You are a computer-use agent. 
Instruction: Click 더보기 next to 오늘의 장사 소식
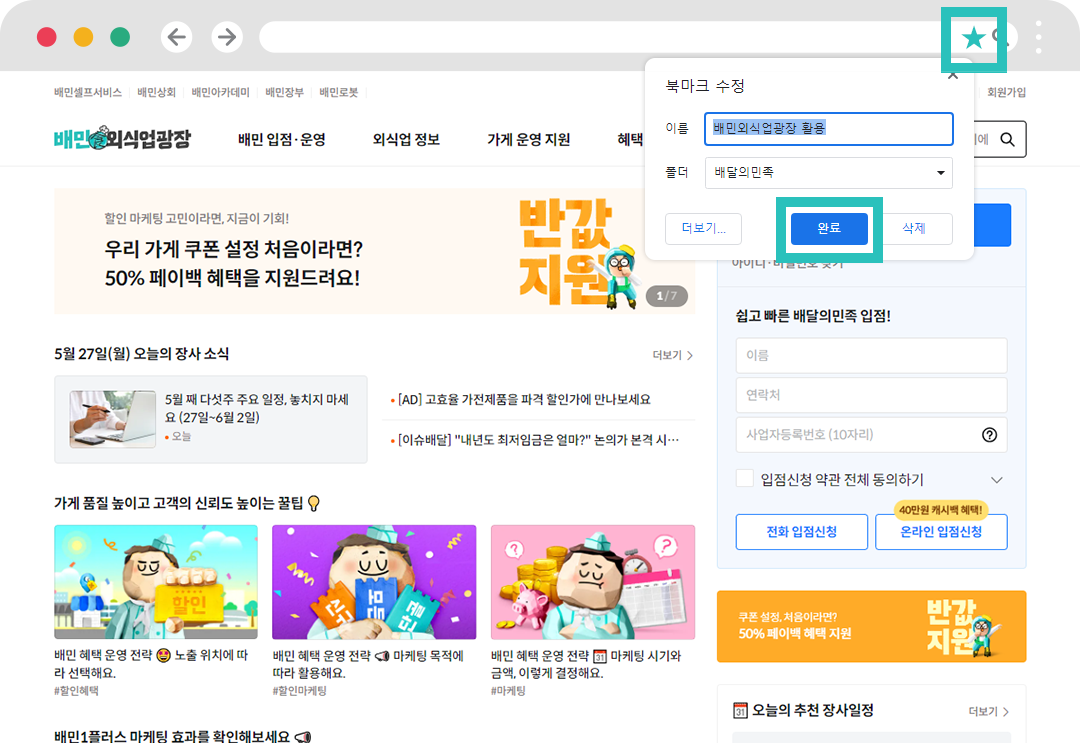coord(672,355)
